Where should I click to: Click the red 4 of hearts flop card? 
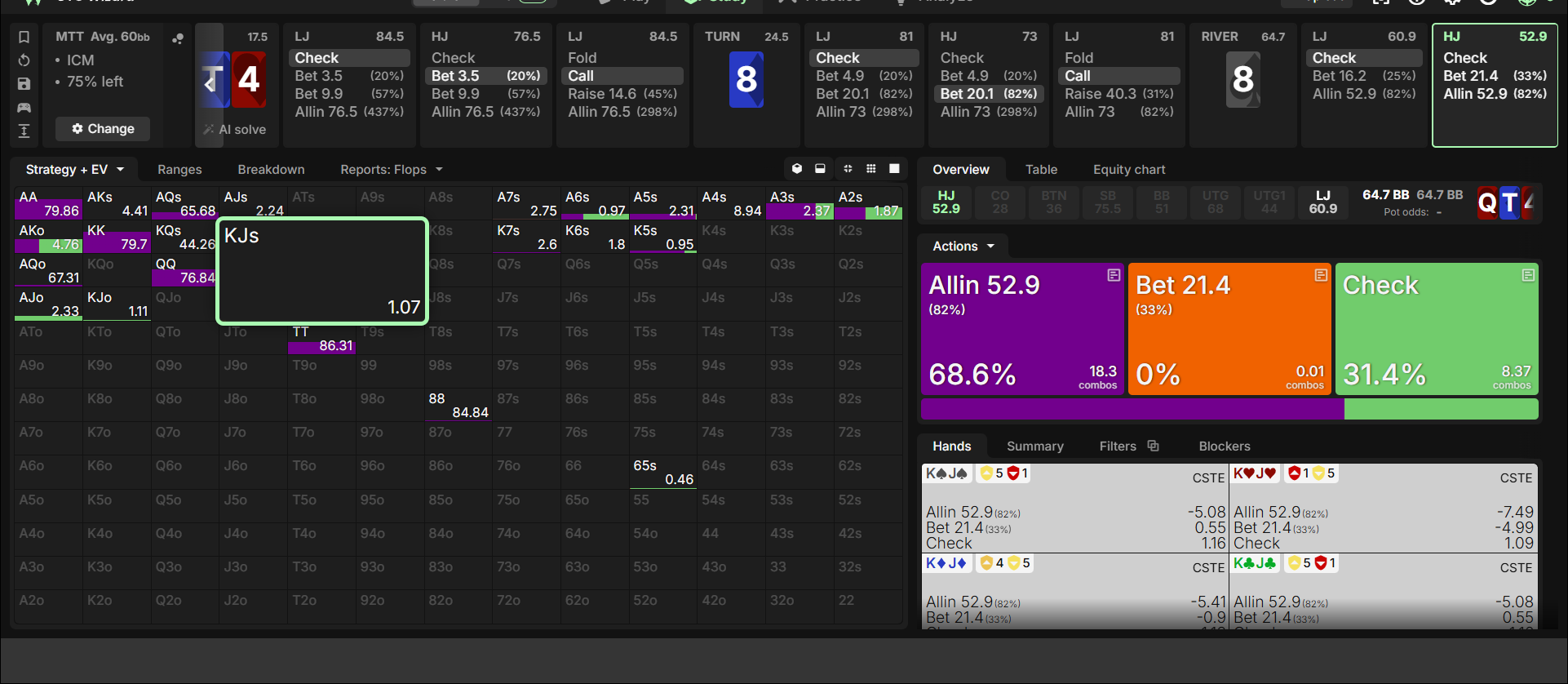pyautogui.click(x=249, y=80)
